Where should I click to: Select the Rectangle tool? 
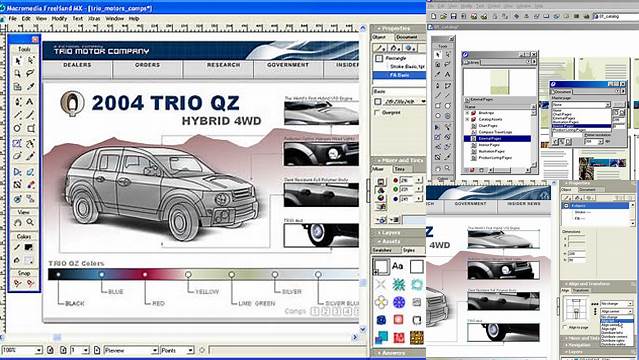coord(30,128)
